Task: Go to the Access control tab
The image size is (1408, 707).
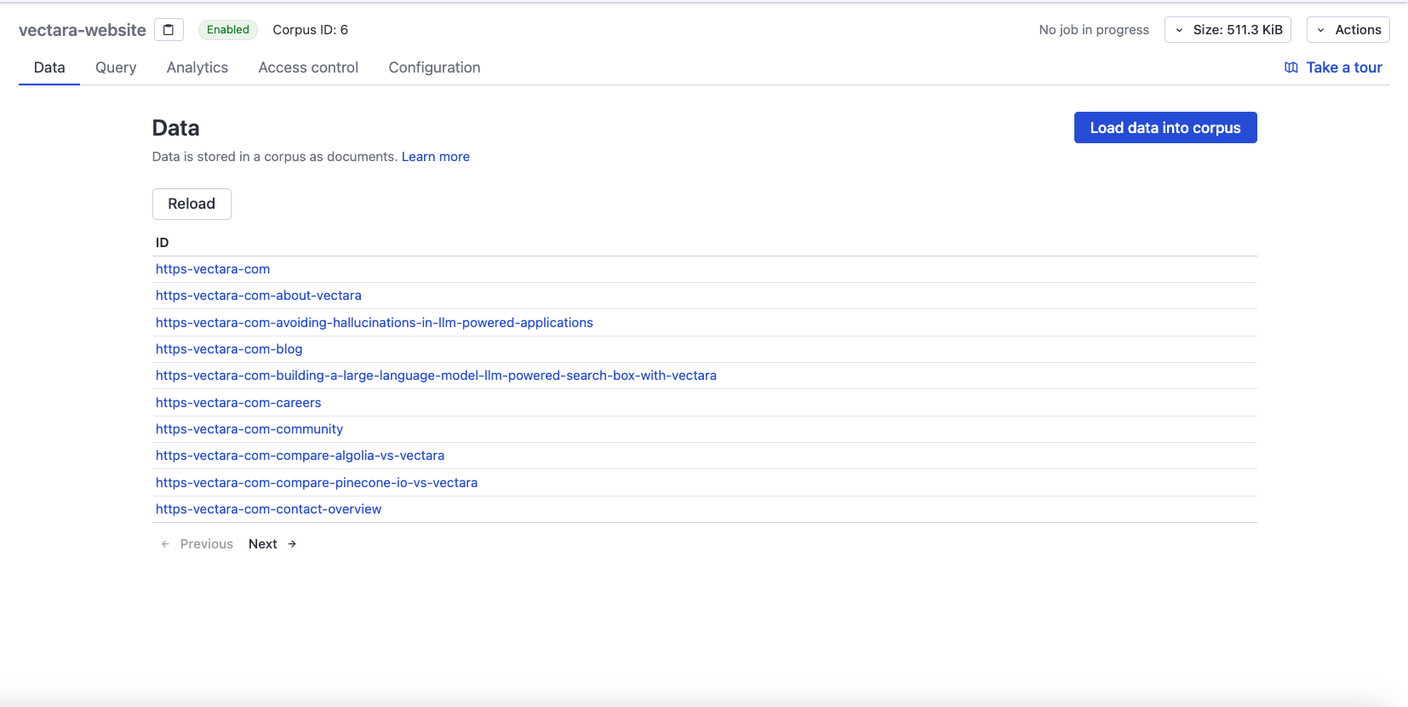Action: (x=308, y=68)
